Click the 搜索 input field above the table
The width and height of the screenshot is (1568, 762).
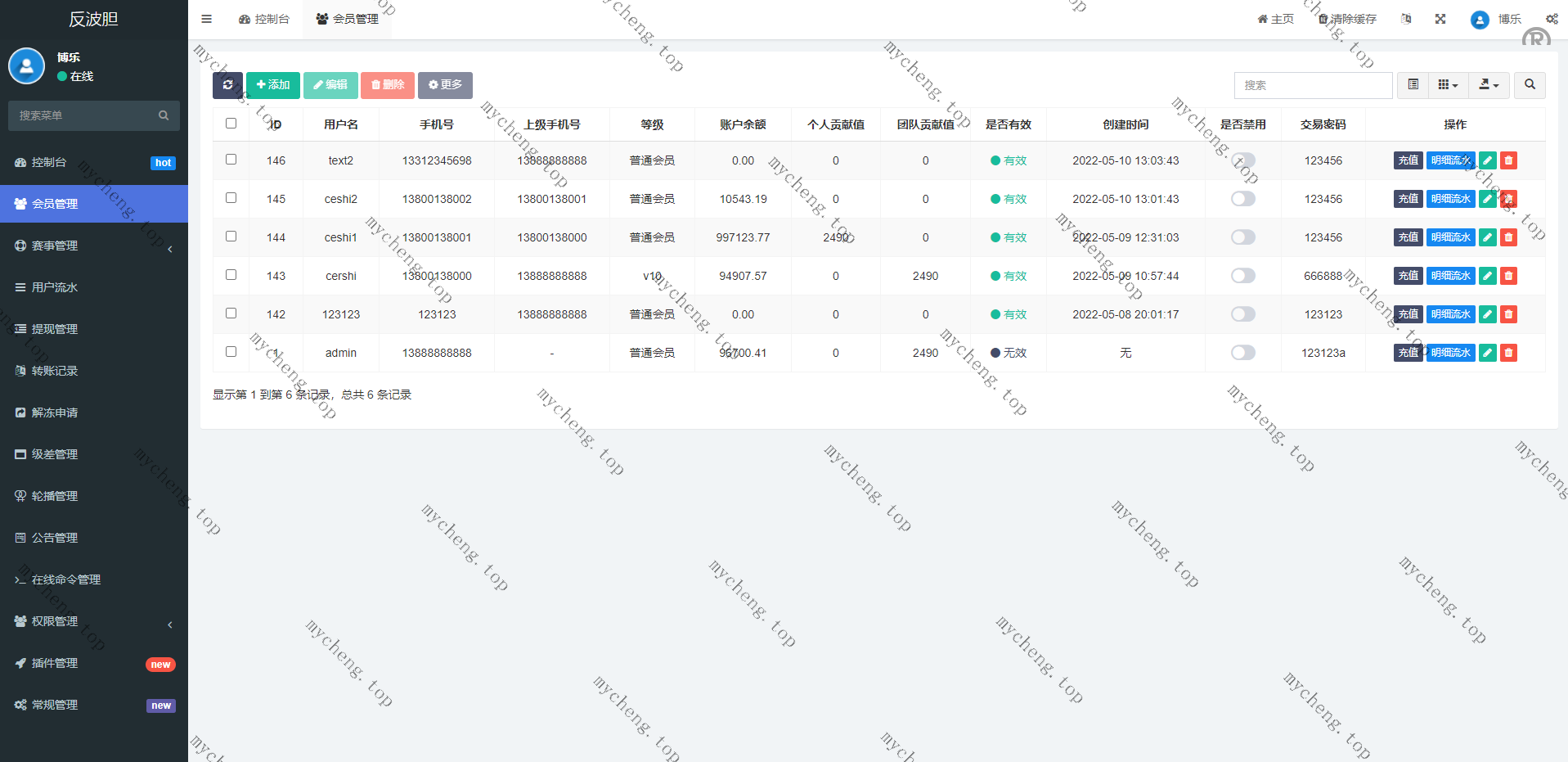[1312, 85]
